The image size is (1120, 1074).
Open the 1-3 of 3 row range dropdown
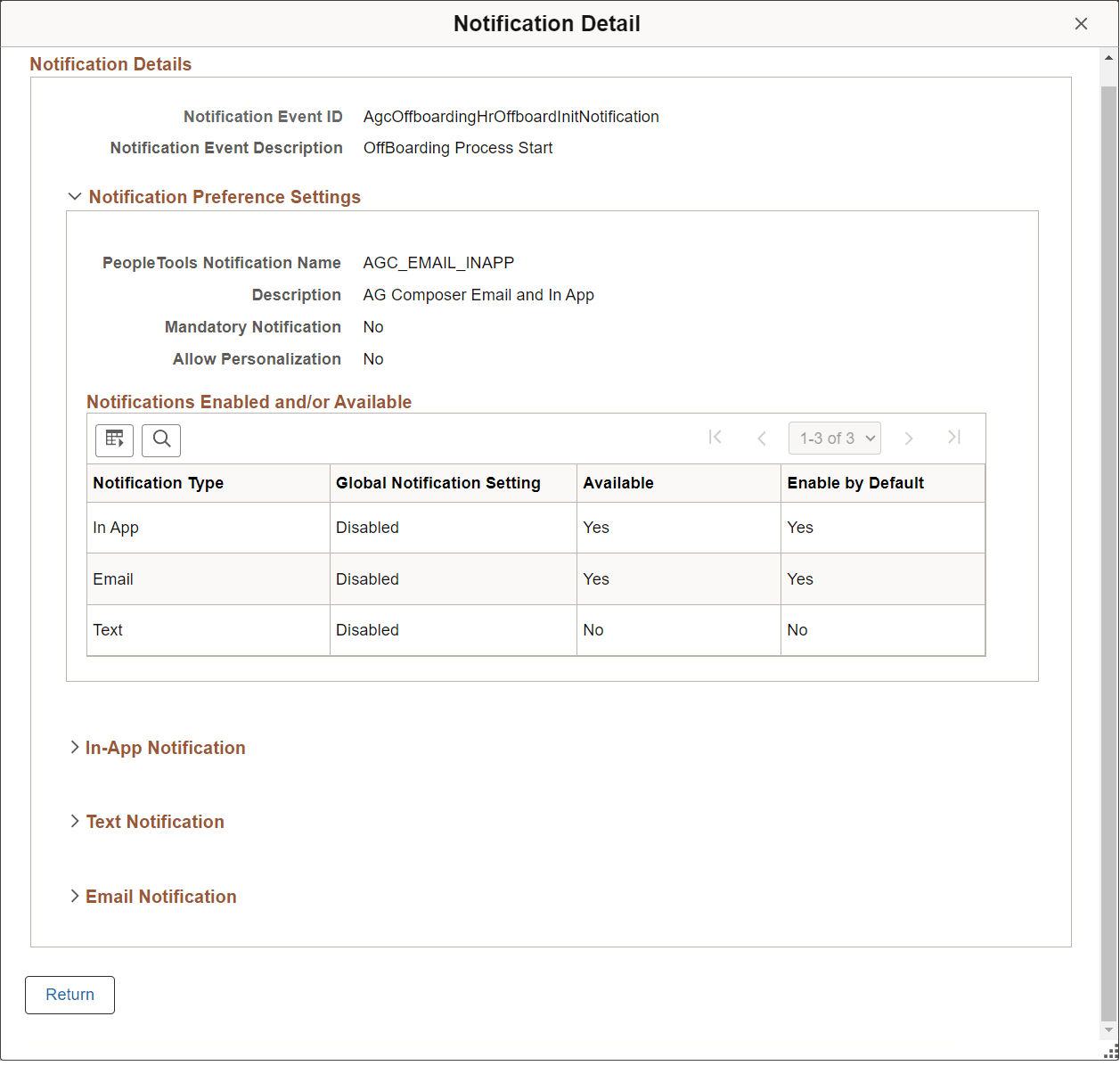pyautogui.click(x=834, y=438)
